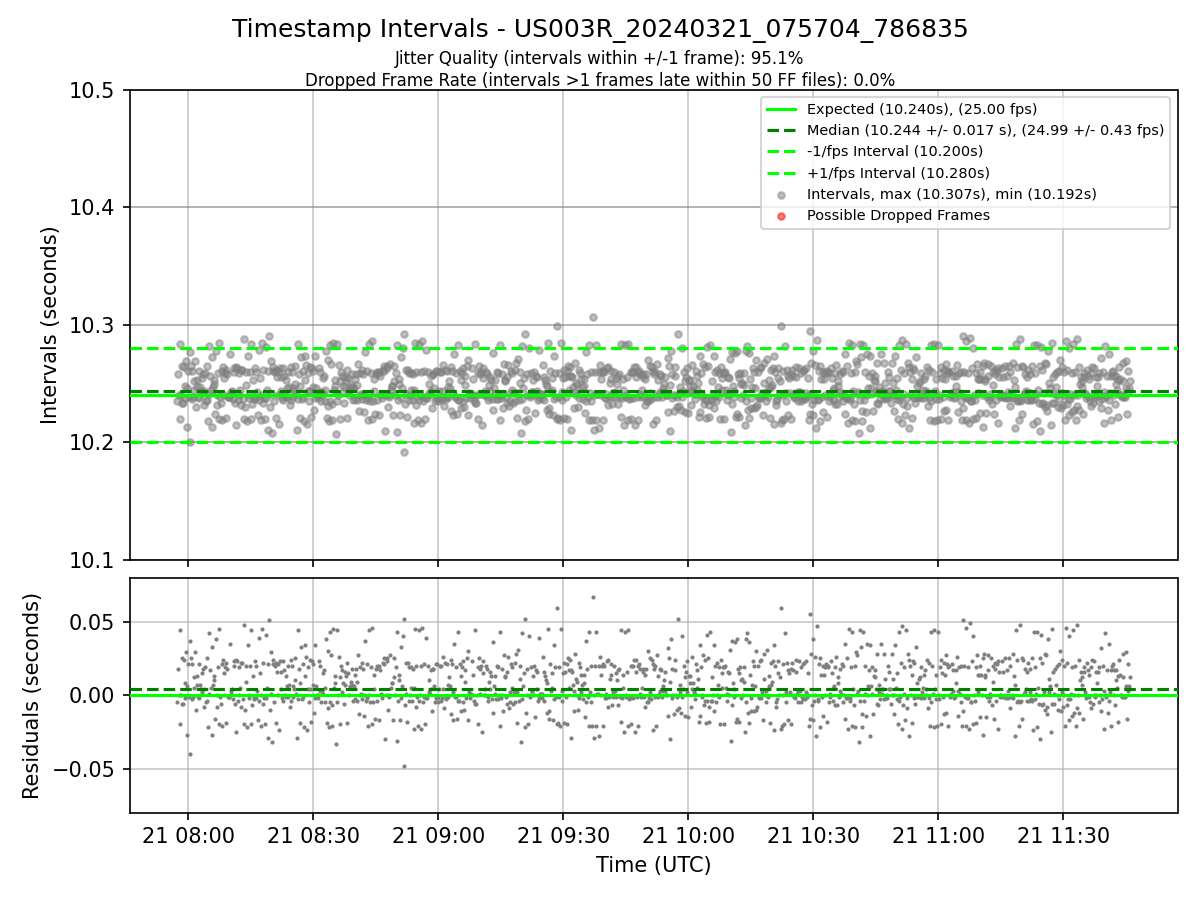
Task: Select the Jitter Quality 95.1% subtitle
Action: (599, 59)
